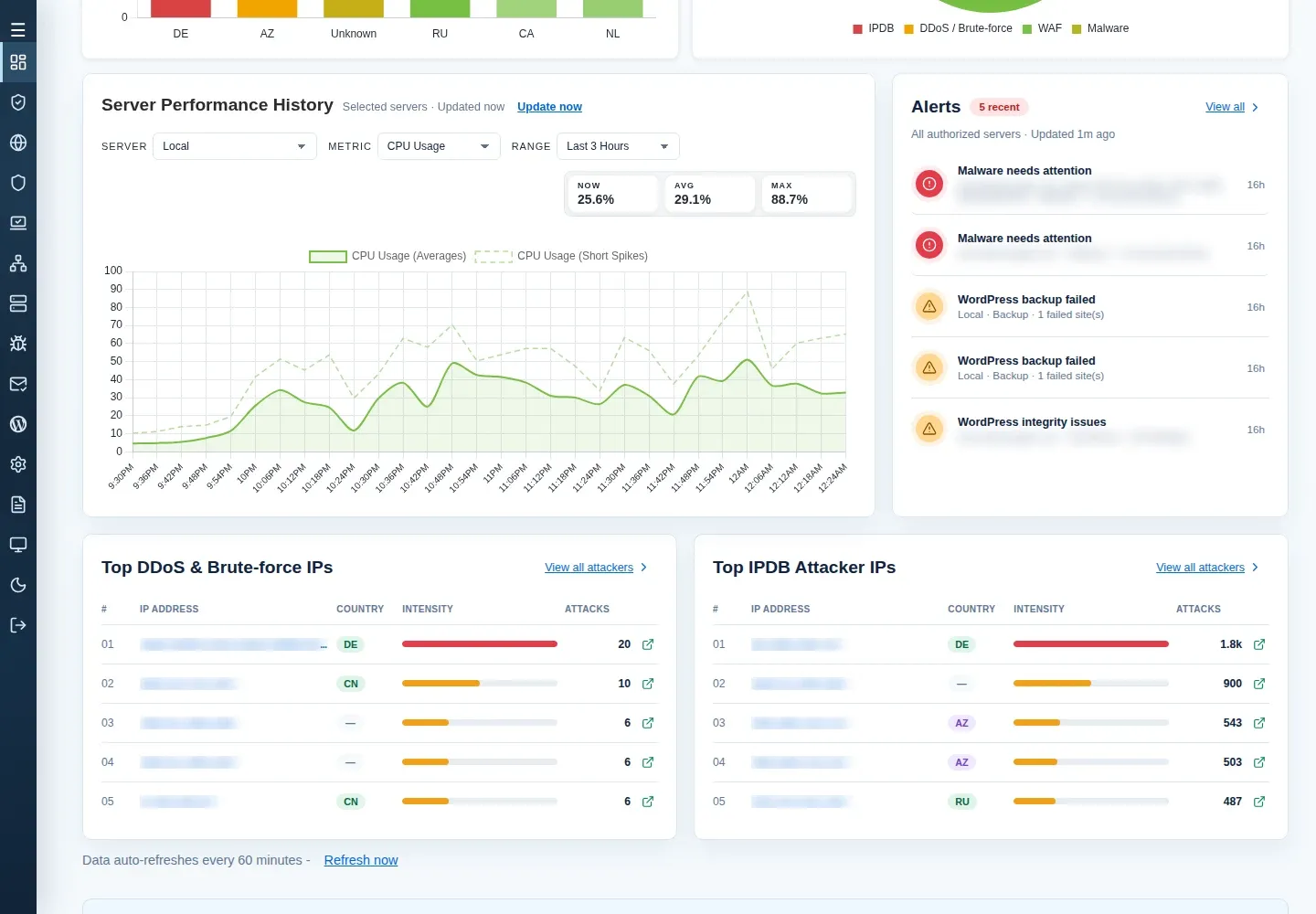Open the mail envelope icon in sidebar

(18, 384)
